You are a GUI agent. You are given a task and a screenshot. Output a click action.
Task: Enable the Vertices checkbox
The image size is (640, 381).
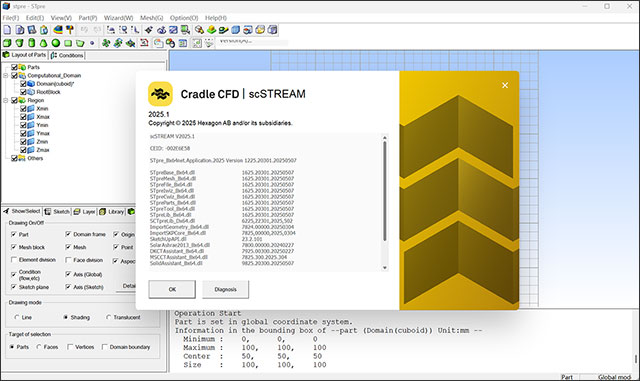[x=70, y=347]
